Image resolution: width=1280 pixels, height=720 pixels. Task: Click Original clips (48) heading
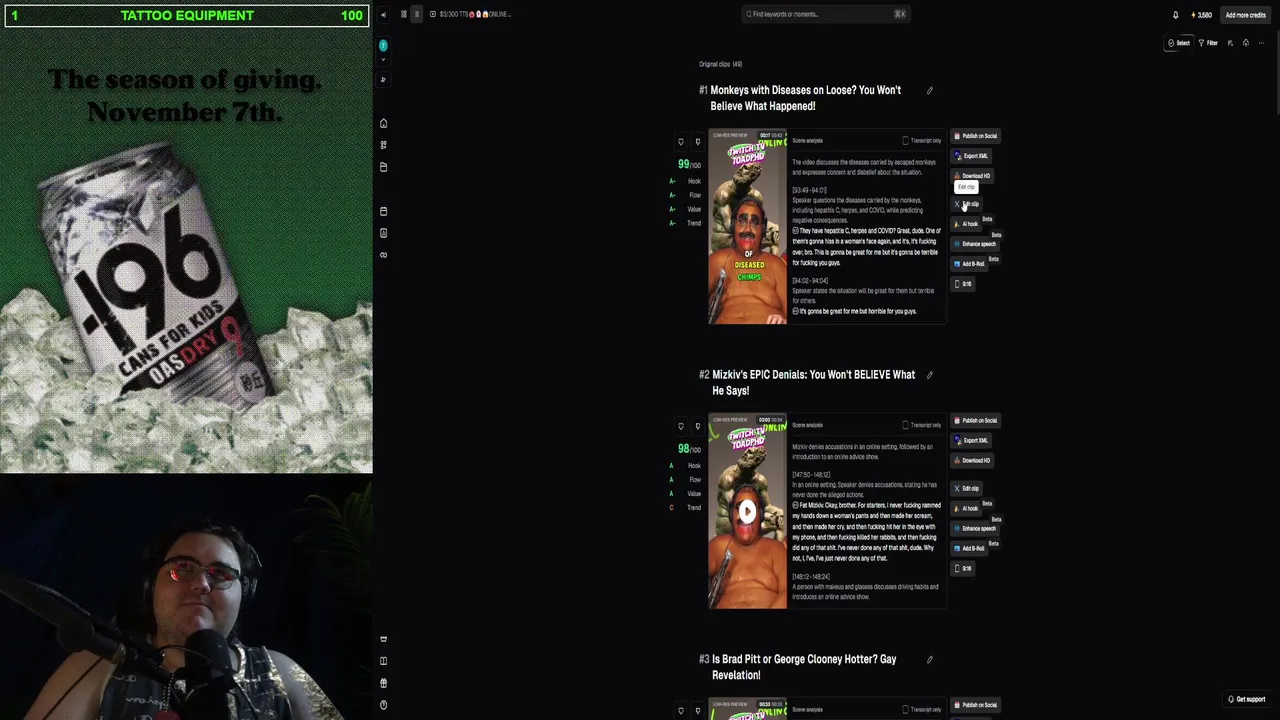point(720,65)
